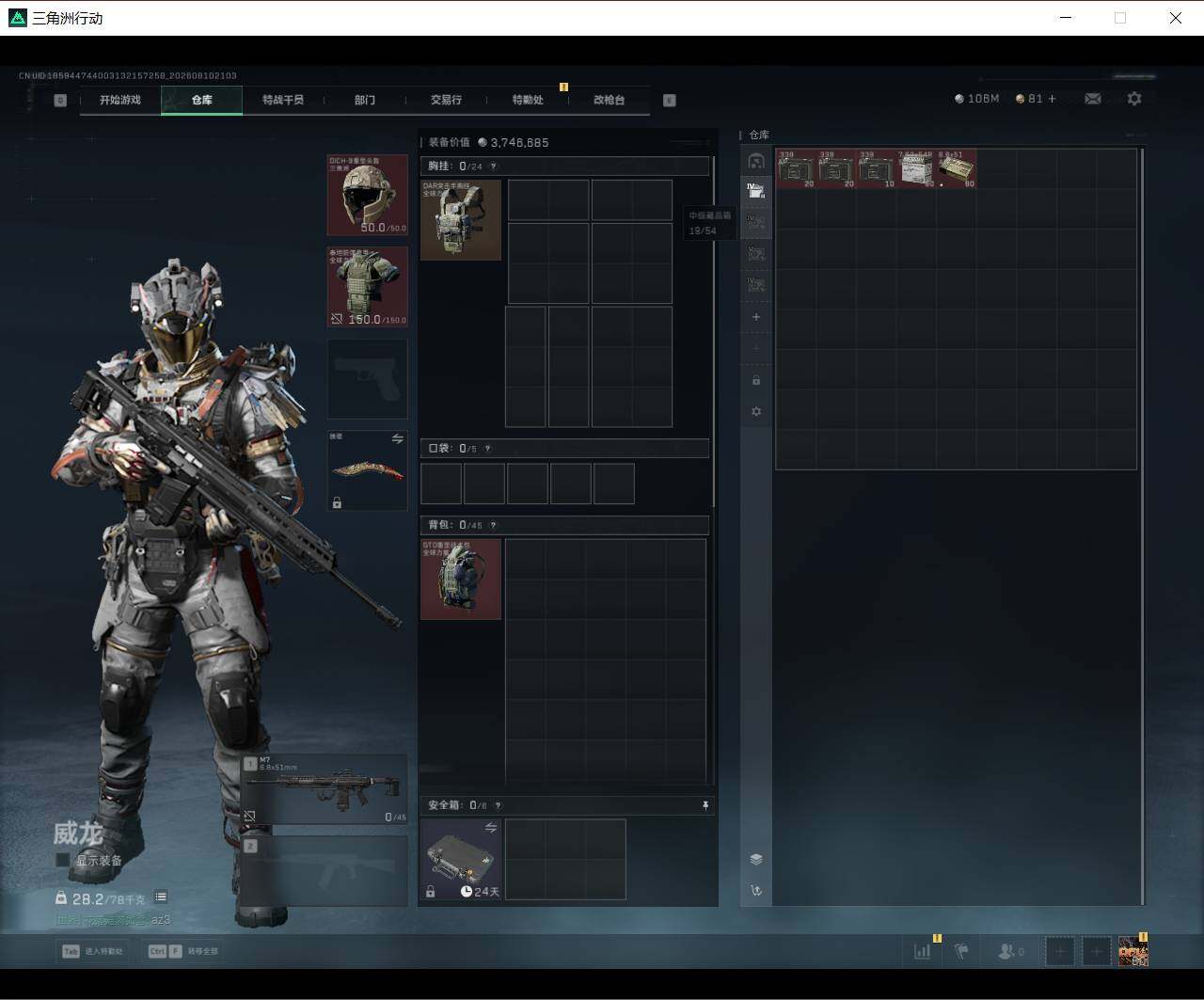Click the 转移全部 transfer all button

(183, 951)
